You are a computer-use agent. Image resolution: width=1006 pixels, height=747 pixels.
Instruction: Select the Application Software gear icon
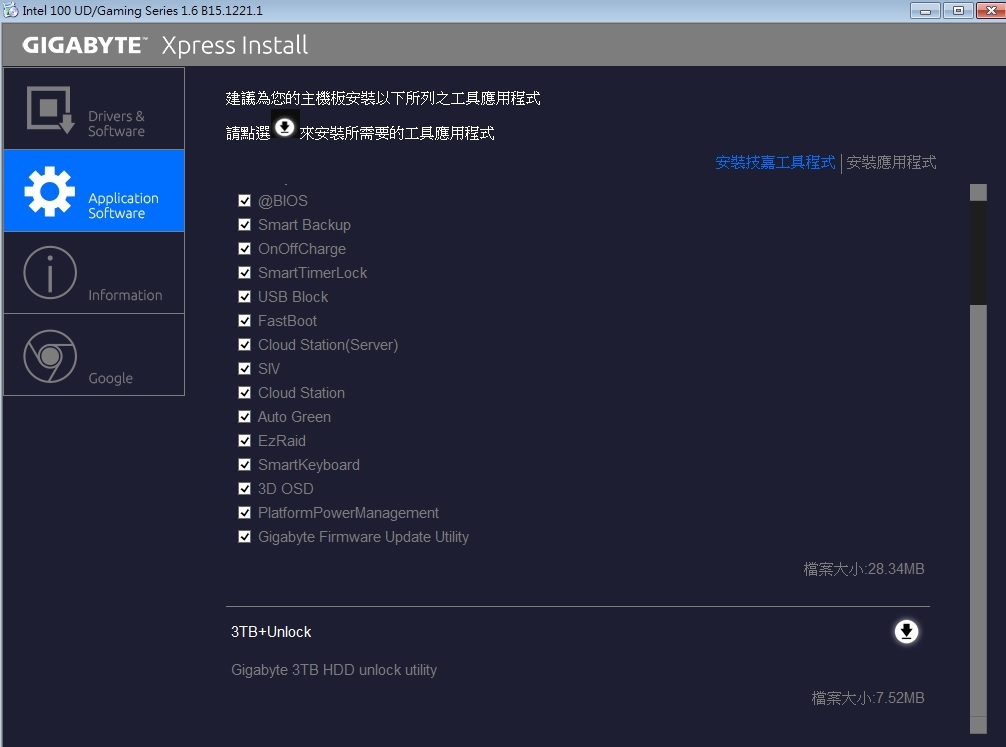pos(49,191)
